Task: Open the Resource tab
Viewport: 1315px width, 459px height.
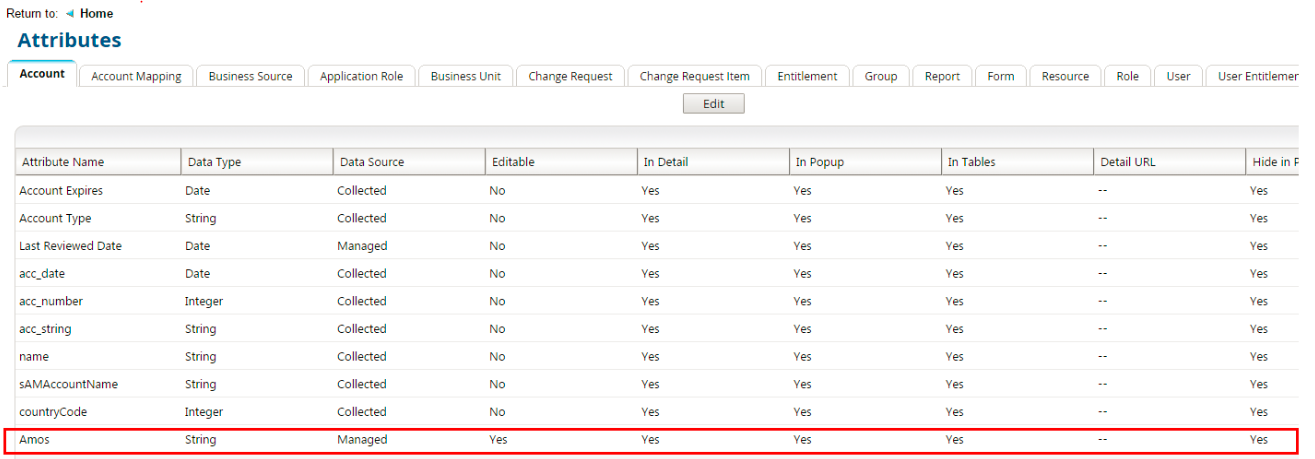Action: click(1065, 76)
